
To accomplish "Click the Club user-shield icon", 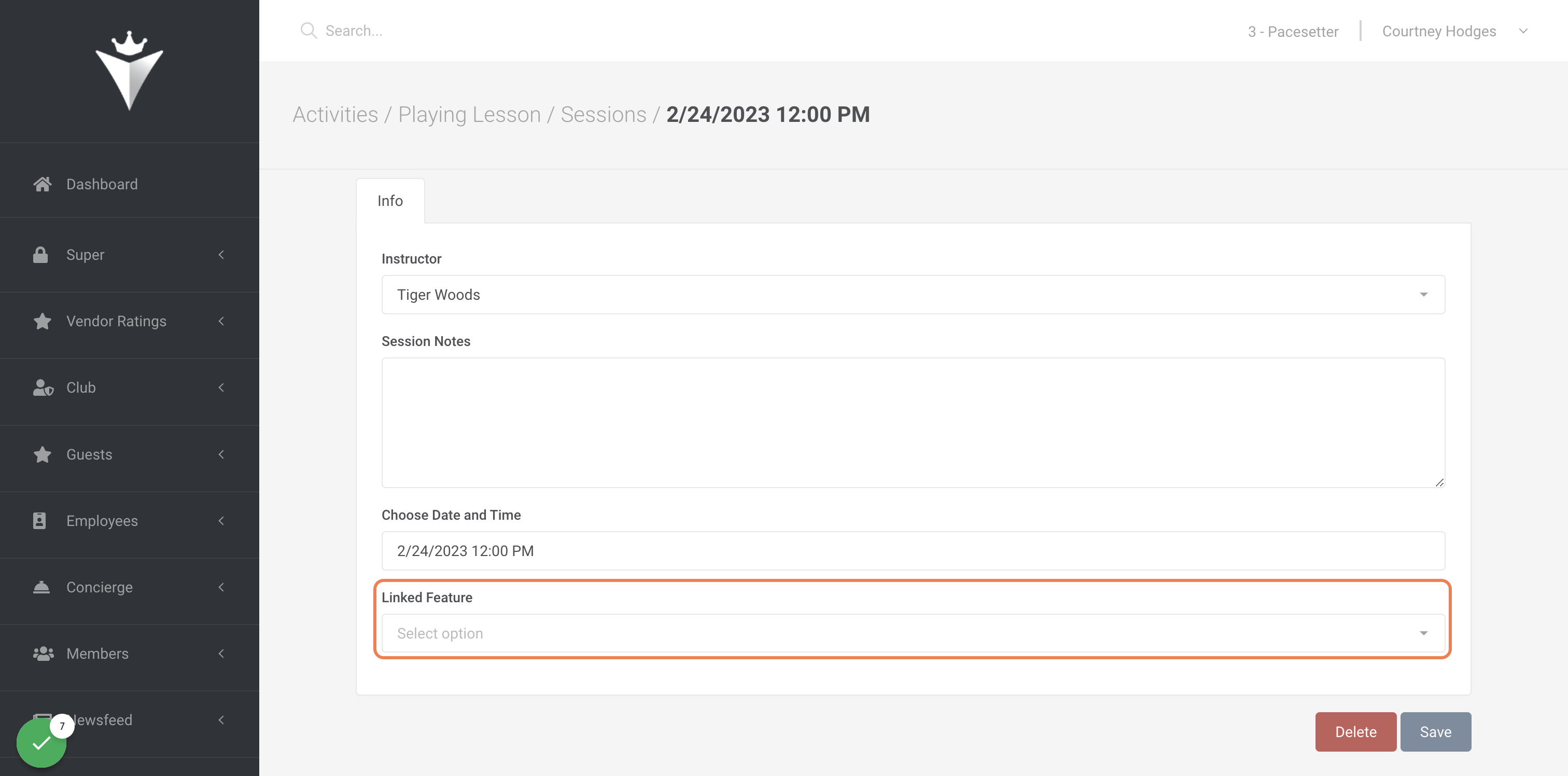I will click(x=43, y=387).
